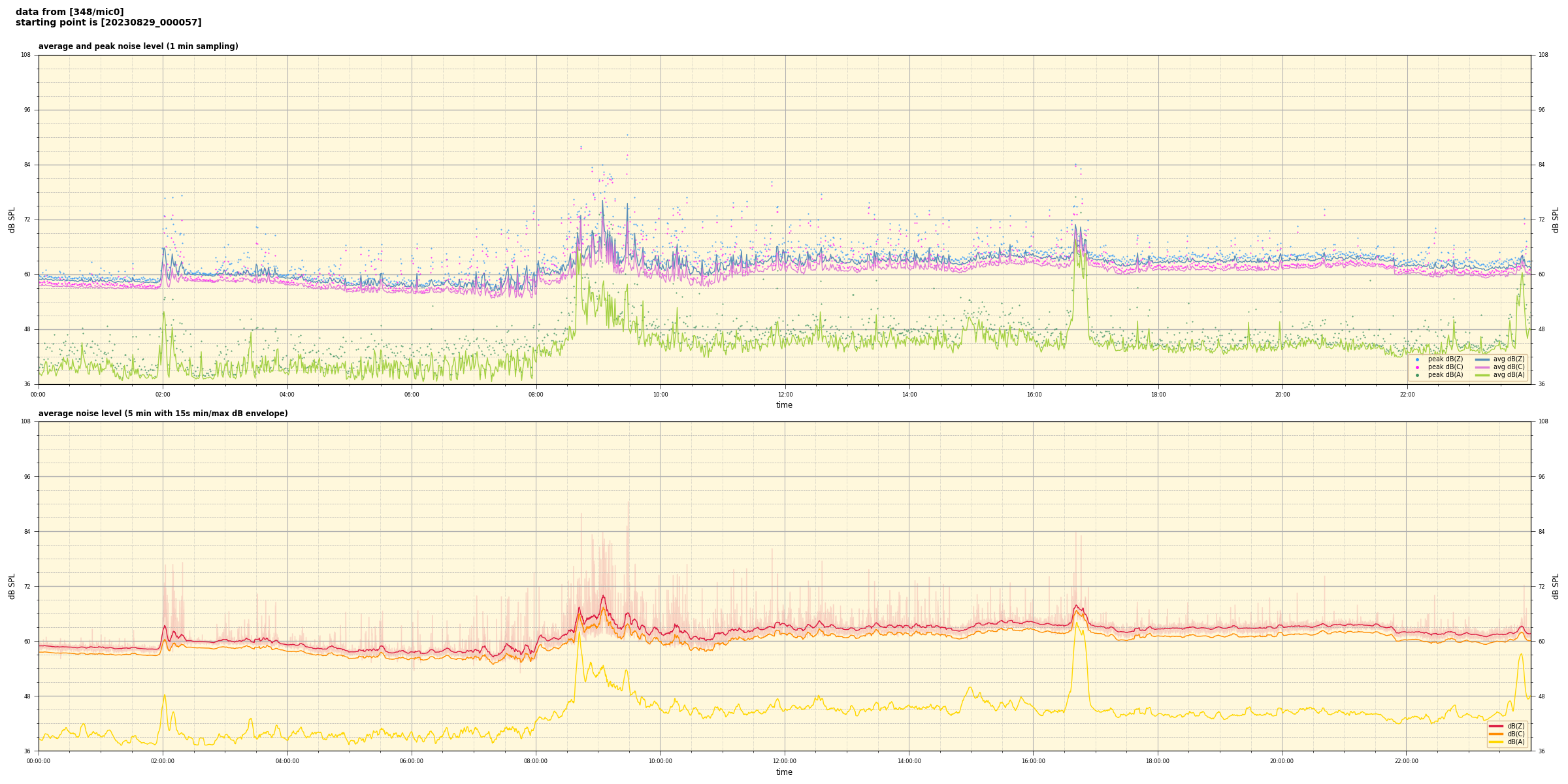Screen dimensions: 1568x784
Task: Click the 'data from [348/mic0]' header text
Action: [69, 12]
